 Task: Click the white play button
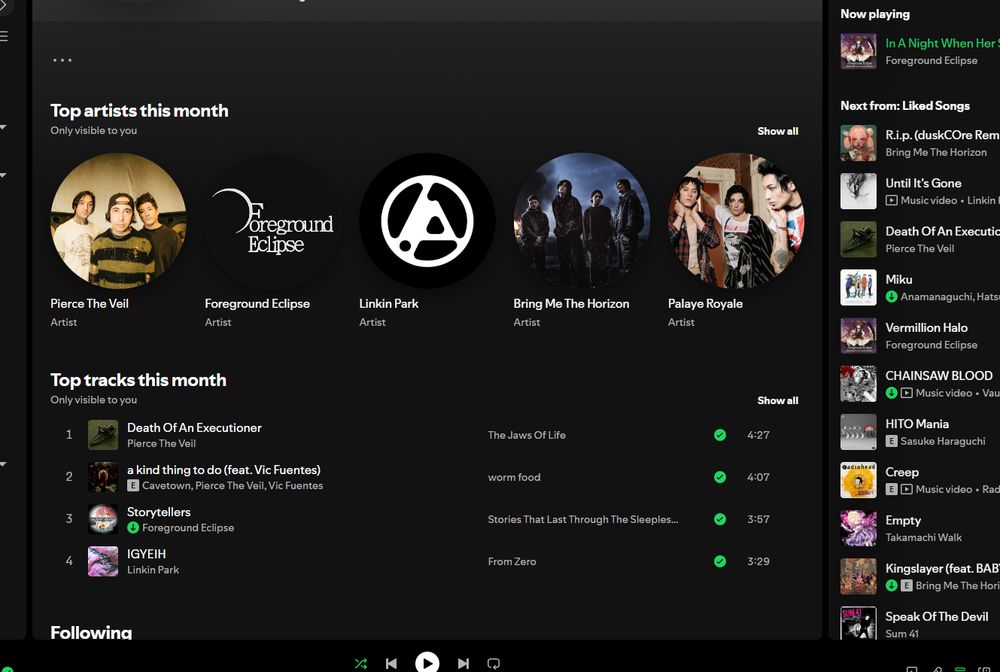click(x=427, y=663)
